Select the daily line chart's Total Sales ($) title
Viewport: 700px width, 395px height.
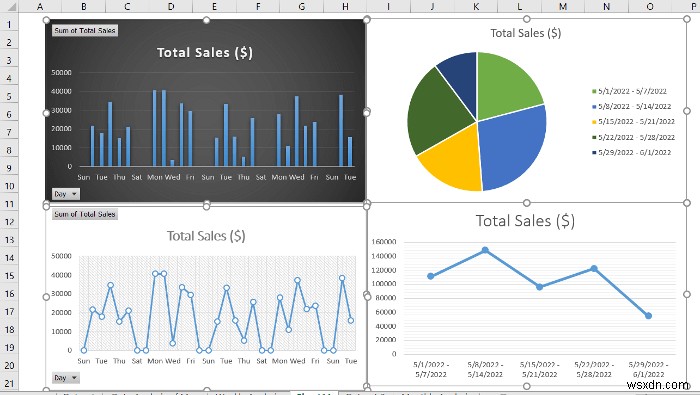pyautogui.click(x=206, y=236)
